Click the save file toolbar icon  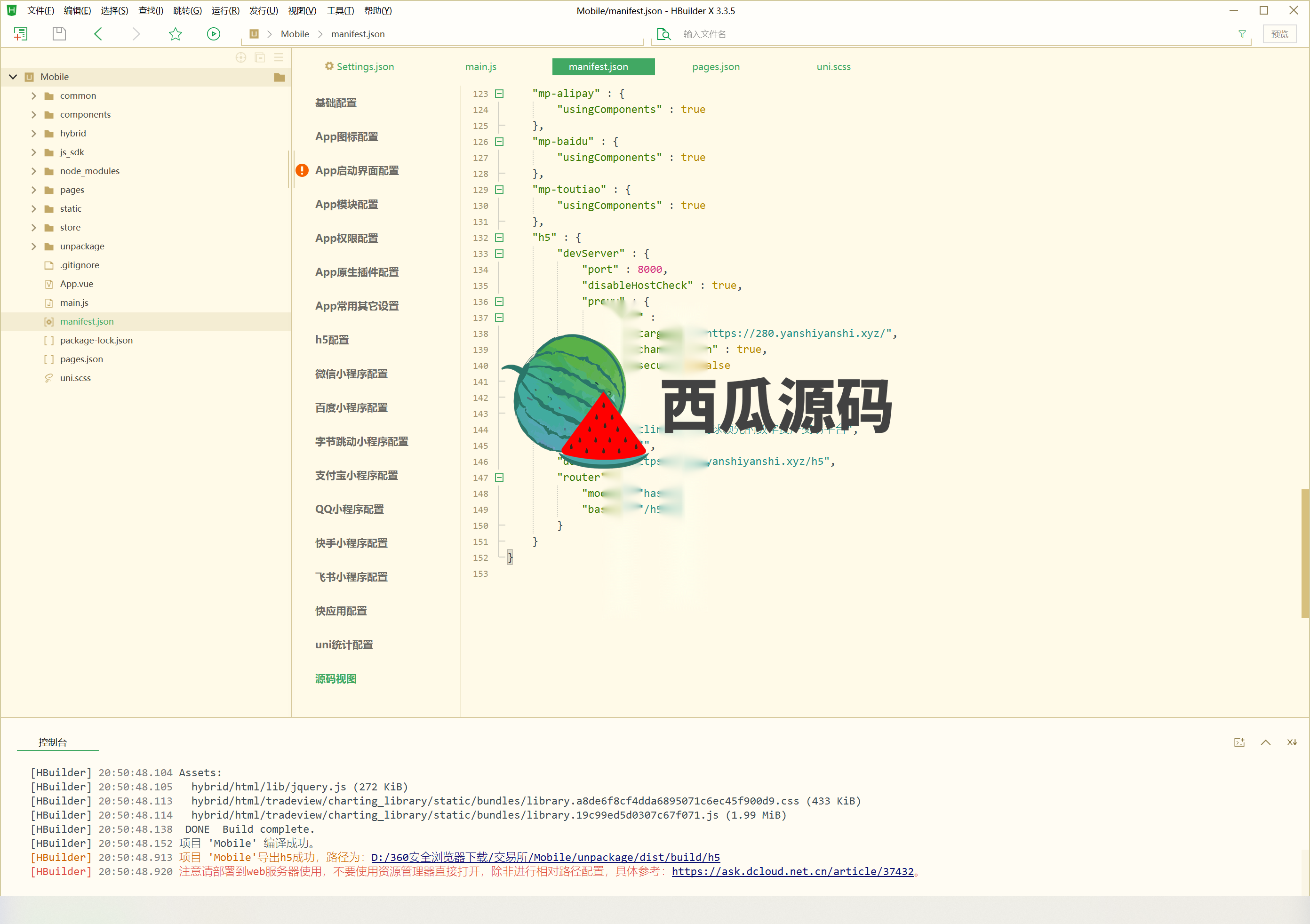click(x=59, y=34)
